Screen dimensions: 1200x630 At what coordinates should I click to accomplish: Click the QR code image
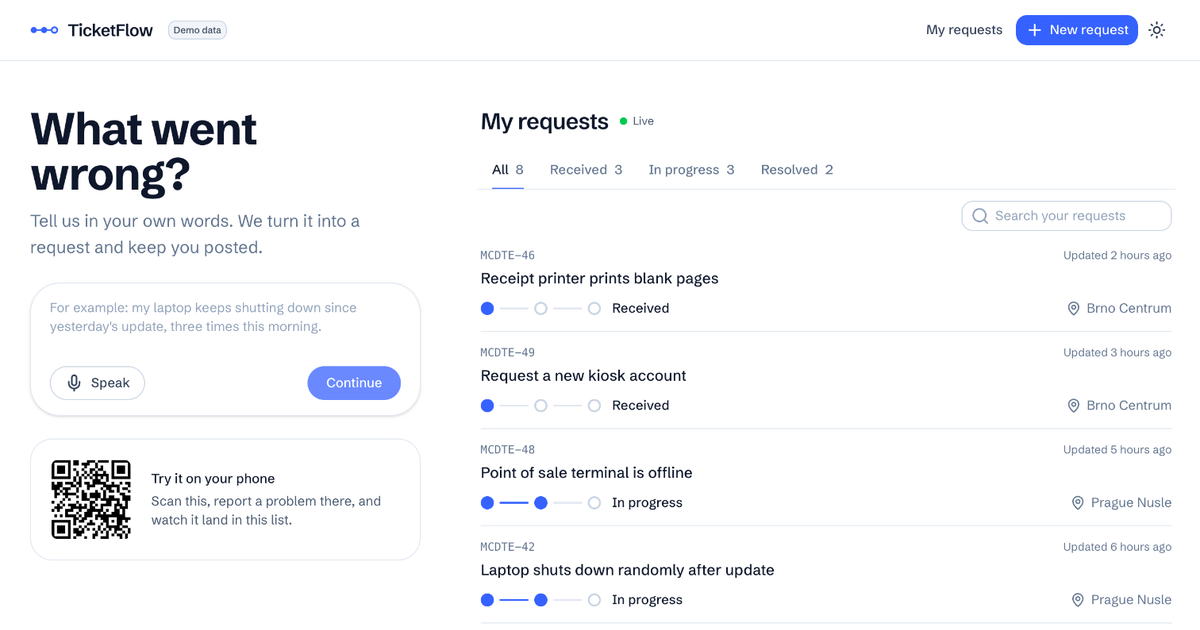[x=91, y=499]
